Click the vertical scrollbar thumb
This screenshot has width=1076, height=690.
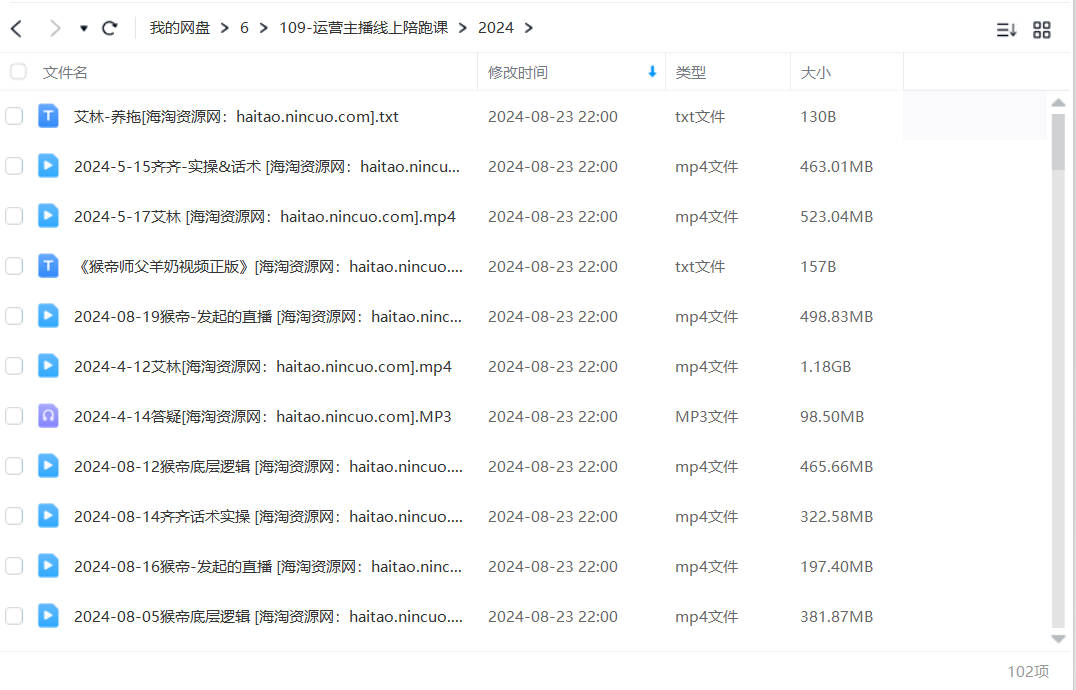click(x=1058, y=142)
